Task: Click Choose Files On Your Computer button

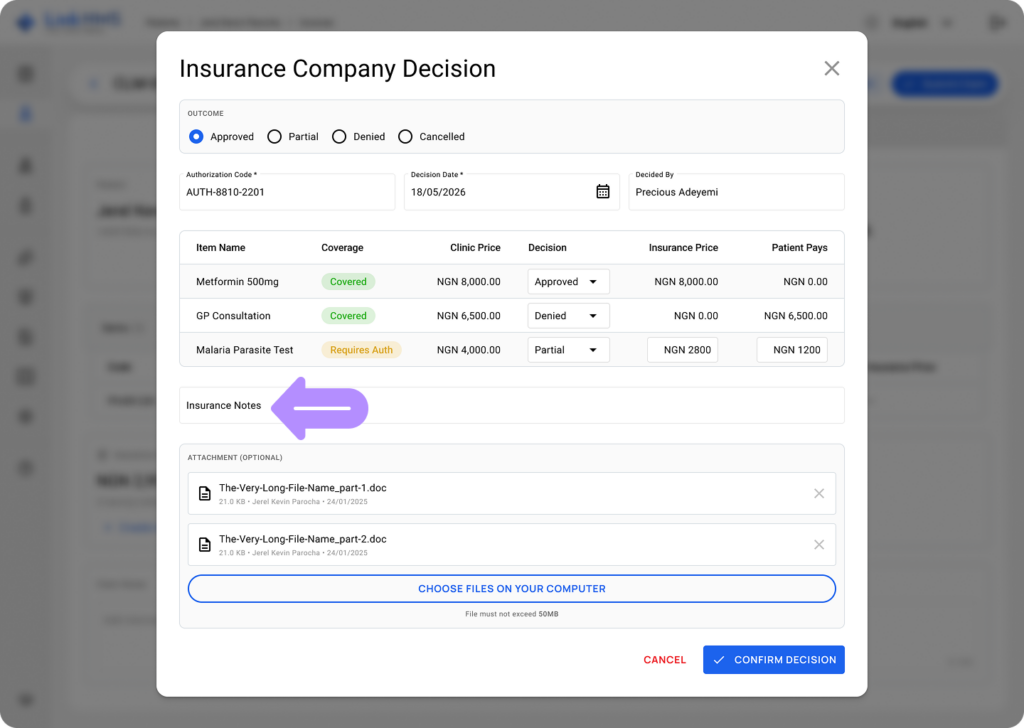Action: pyautogui.click(x=512, y=588)
